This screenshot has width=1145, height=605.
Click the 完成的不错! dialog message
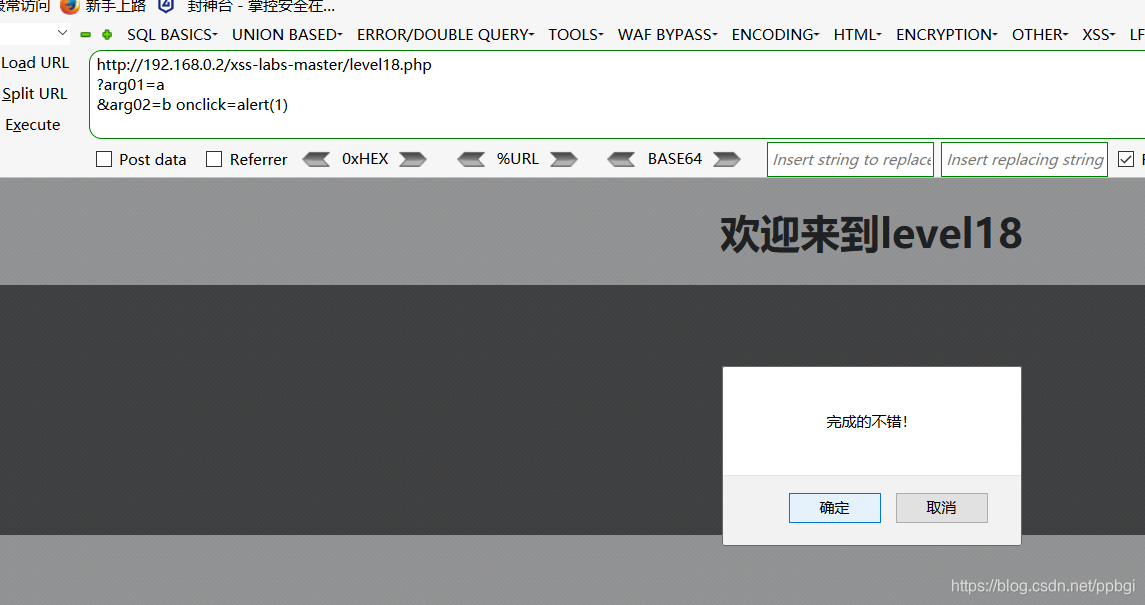pos(867,422)
